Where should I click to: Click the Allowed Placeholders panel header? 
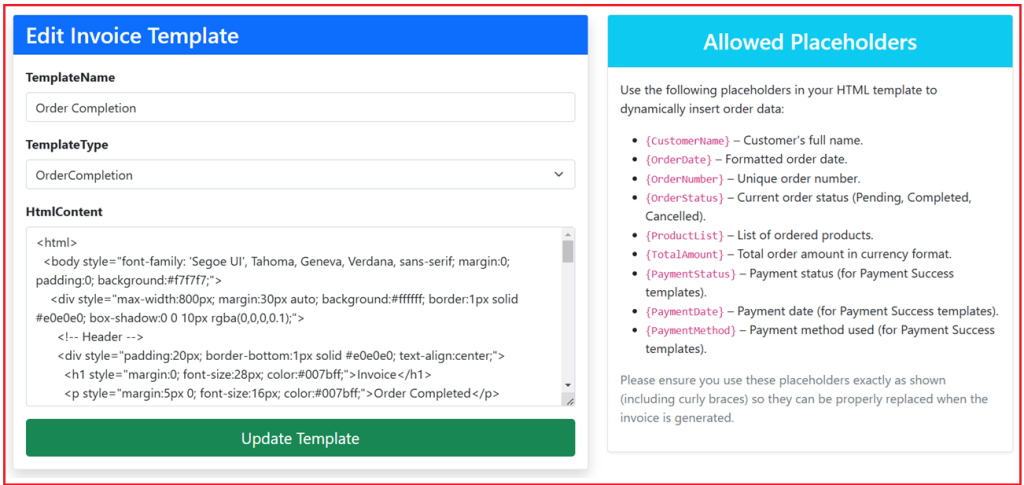click(x=810, y=42)
